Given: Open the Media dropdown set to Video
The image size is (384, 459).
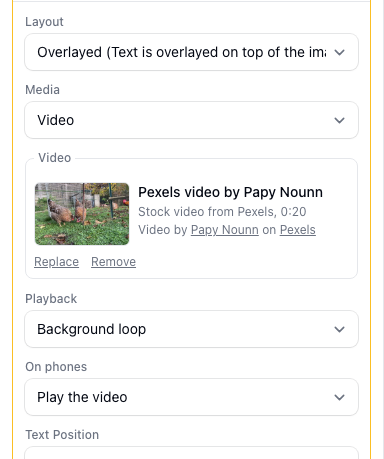Looking at the screenshot, I should [192, 120].
